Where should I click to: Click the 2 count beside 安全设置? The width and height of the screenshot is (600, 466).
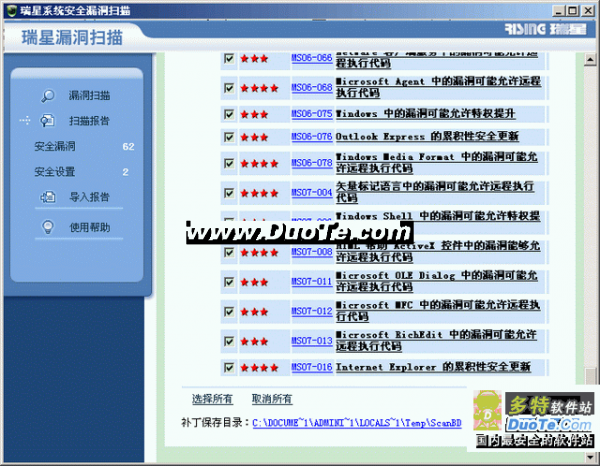(x=126, y=172)
